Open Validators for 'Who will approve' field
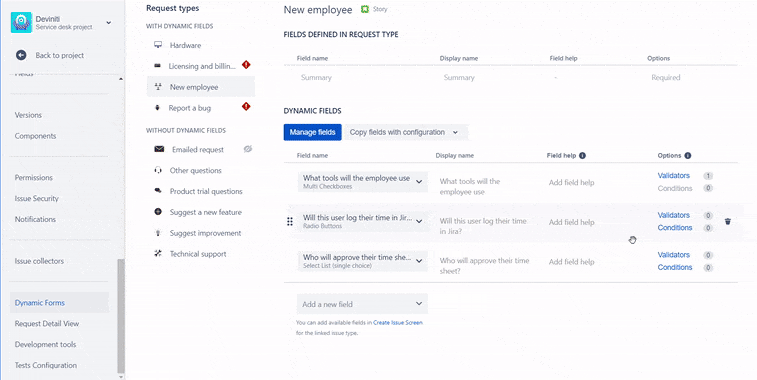 pyautogui.click(x=673, y=255)
